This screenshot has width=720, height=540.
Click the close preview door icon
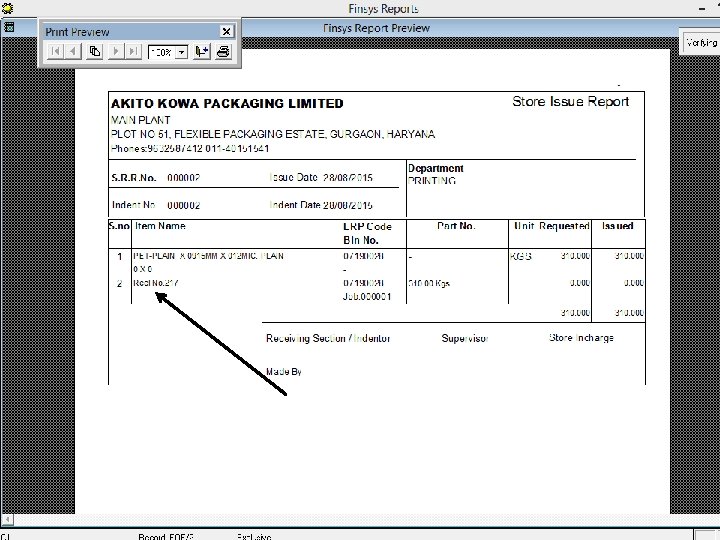pyautogui.click(x=202, y=51)
